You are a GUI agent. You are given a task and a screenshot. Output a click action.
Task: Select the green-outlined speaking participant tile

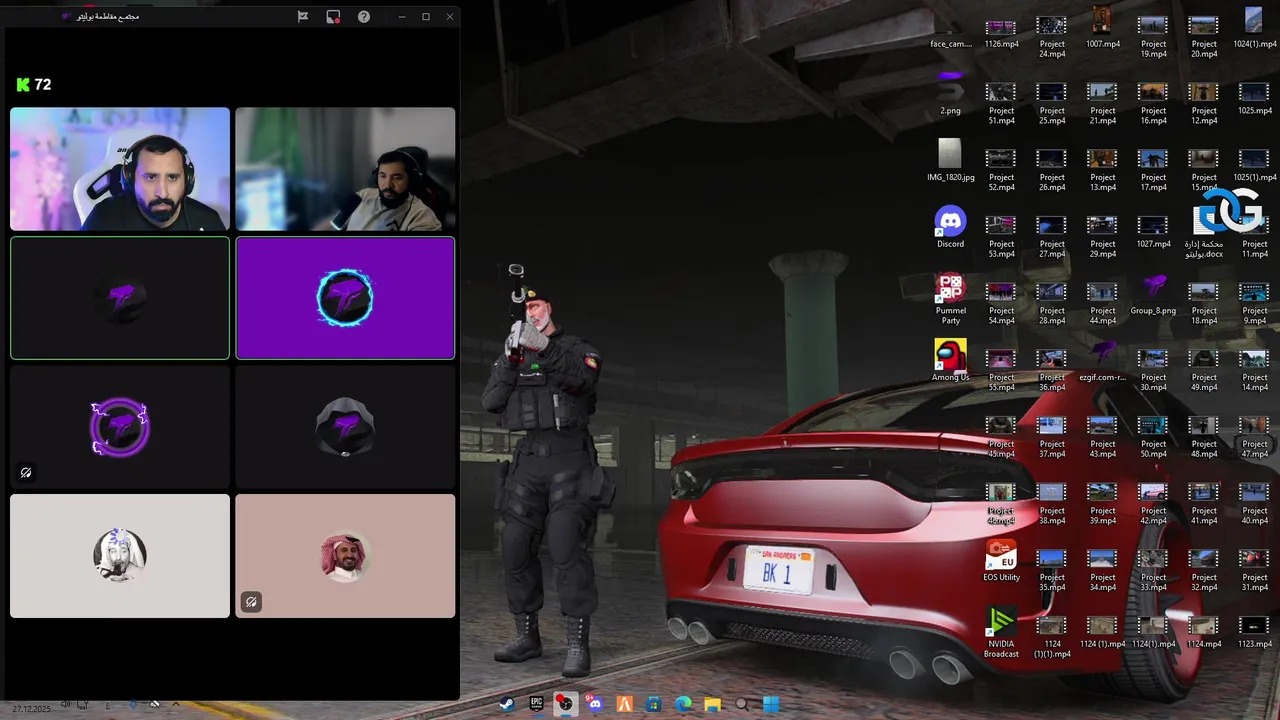click(x=120, y=298)
